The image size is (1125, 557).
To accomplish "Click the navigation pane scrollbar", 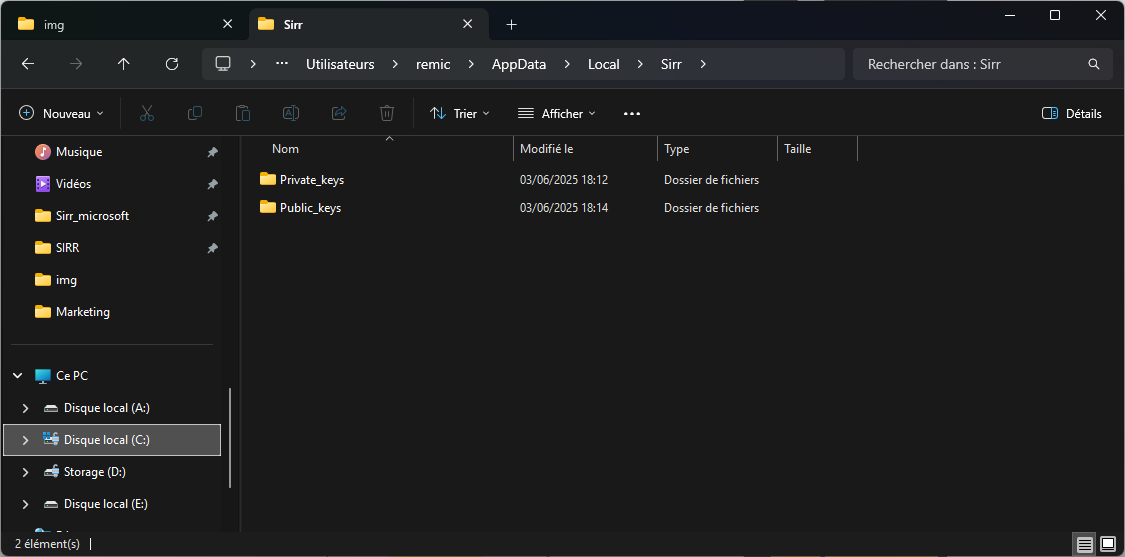I will pyautogui.click(x=230, y=438).
